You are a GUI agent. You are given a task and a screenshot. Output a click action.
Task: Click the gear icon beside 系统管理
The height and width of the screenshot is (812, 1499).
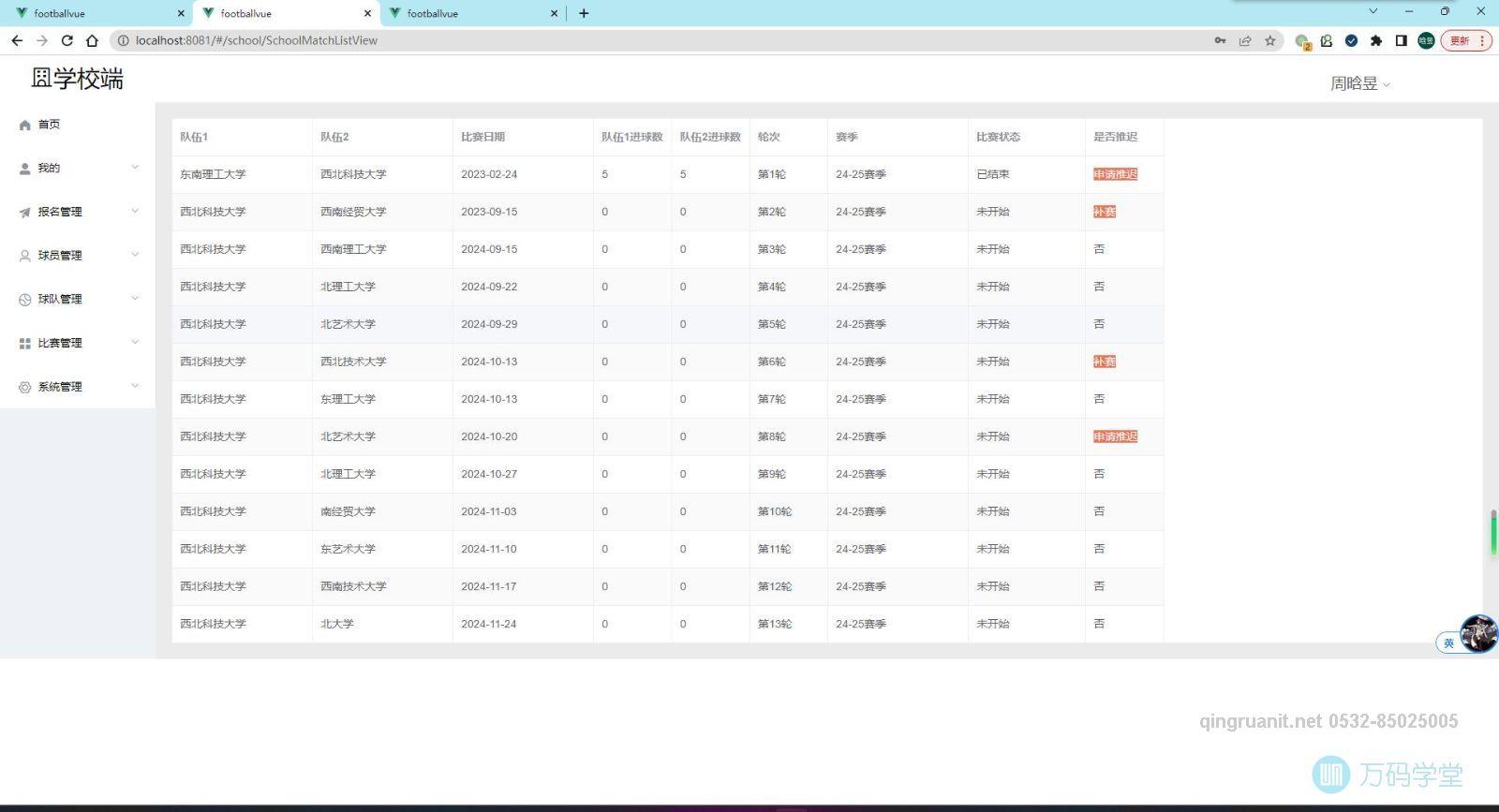click(25, 387)
